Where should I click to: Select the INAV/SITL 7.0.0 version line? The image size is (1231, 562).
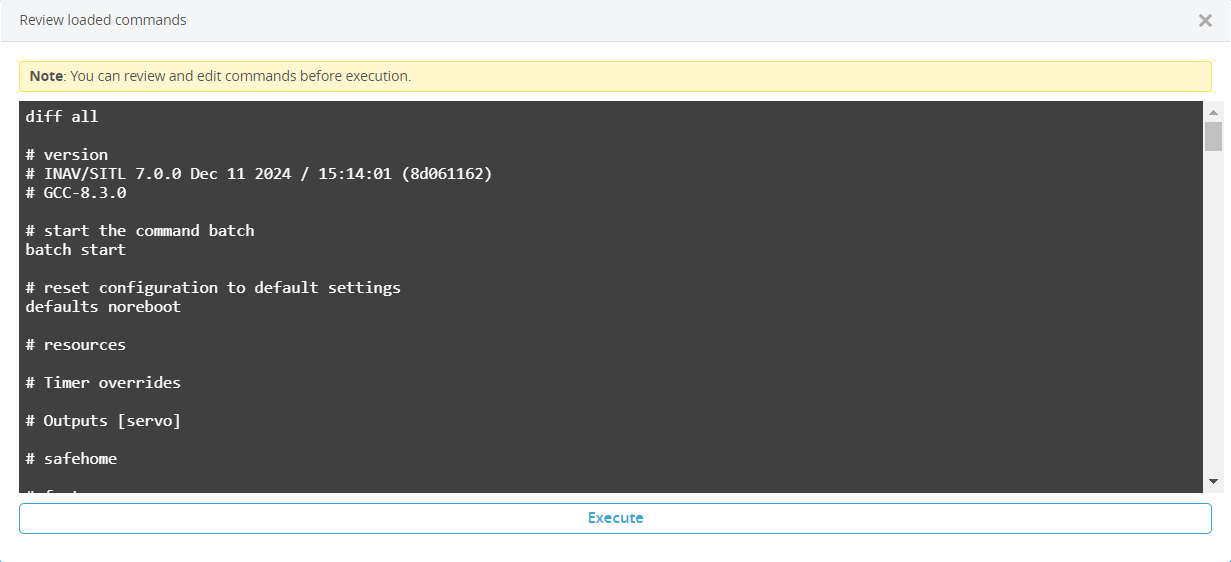pyautogui.click(x=259, y=174)
